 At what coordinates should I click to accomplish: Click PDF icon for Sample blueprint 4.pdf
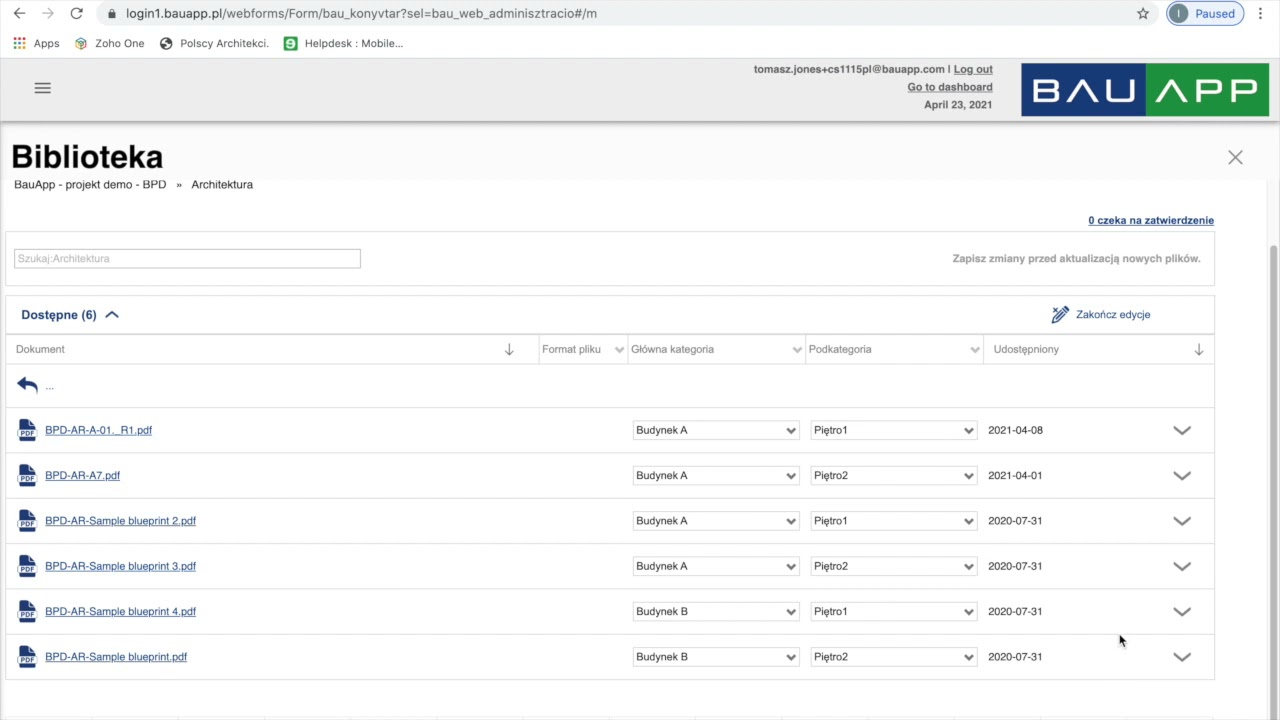27,612
